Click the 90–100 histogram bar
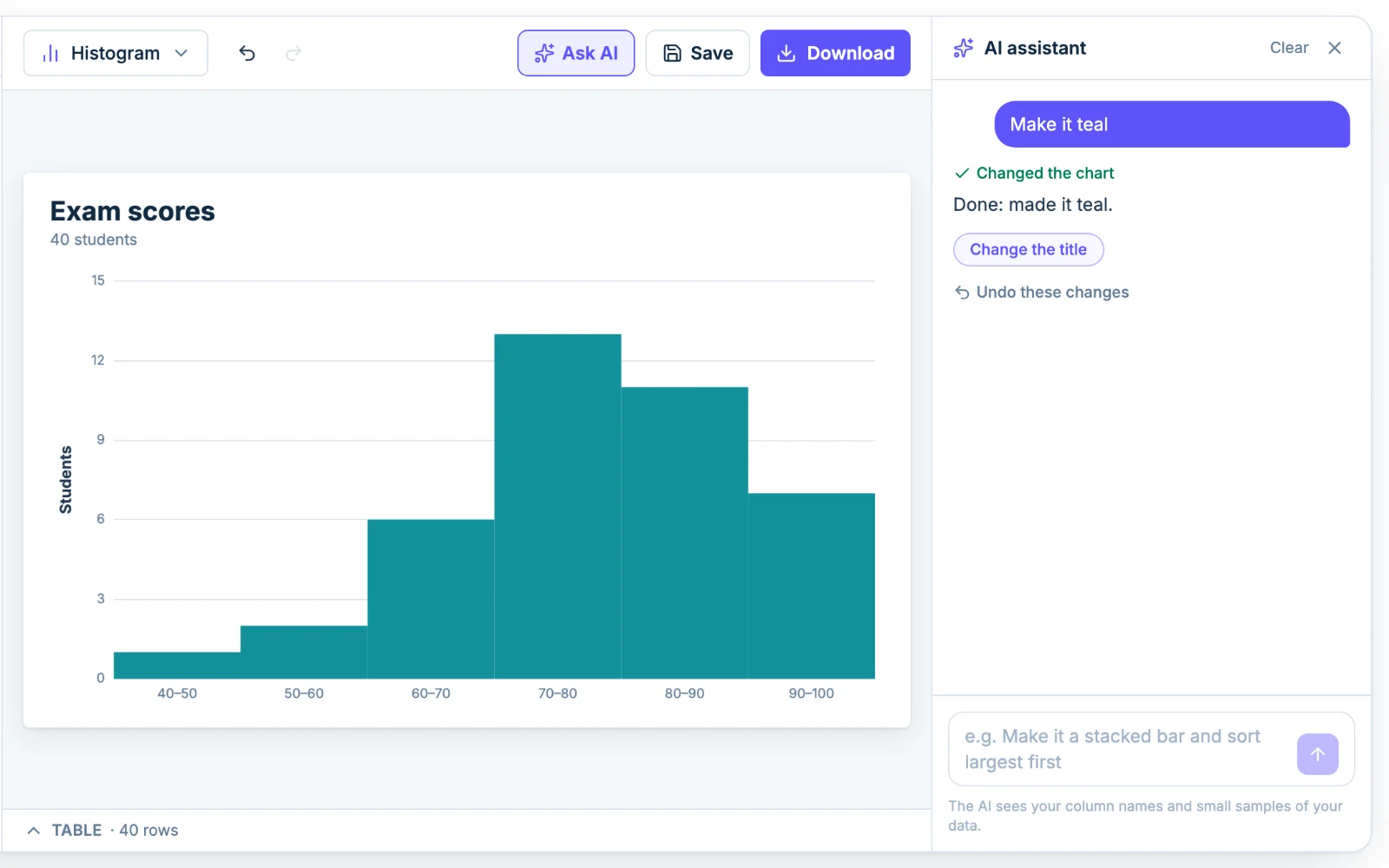This screenshot has height=868, width=1389. 812,586
